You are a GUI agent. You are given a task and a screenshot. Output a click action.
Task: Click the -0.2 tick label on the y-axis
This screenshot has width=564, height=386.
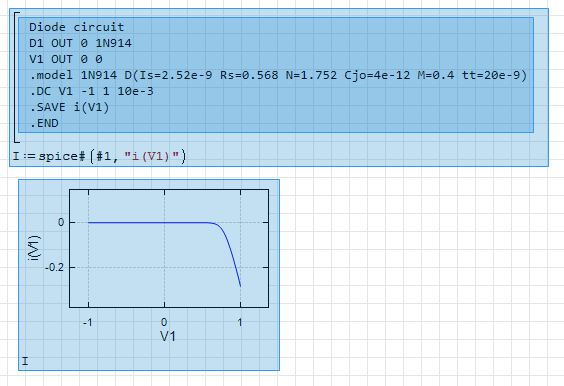(x=54, y=268)
